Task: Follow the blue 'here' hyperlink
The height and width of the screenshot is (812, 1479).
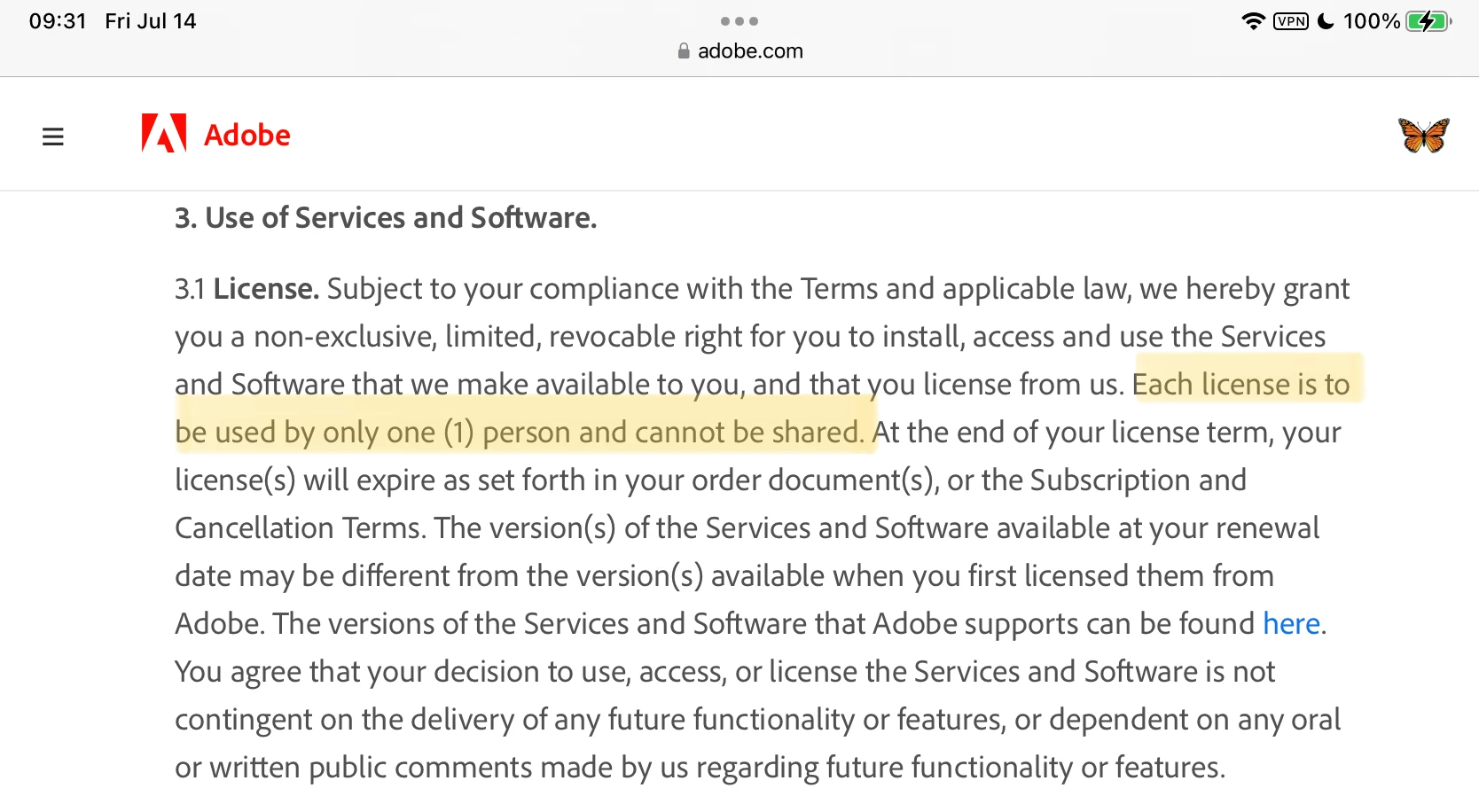Action: pos(1292,624)
